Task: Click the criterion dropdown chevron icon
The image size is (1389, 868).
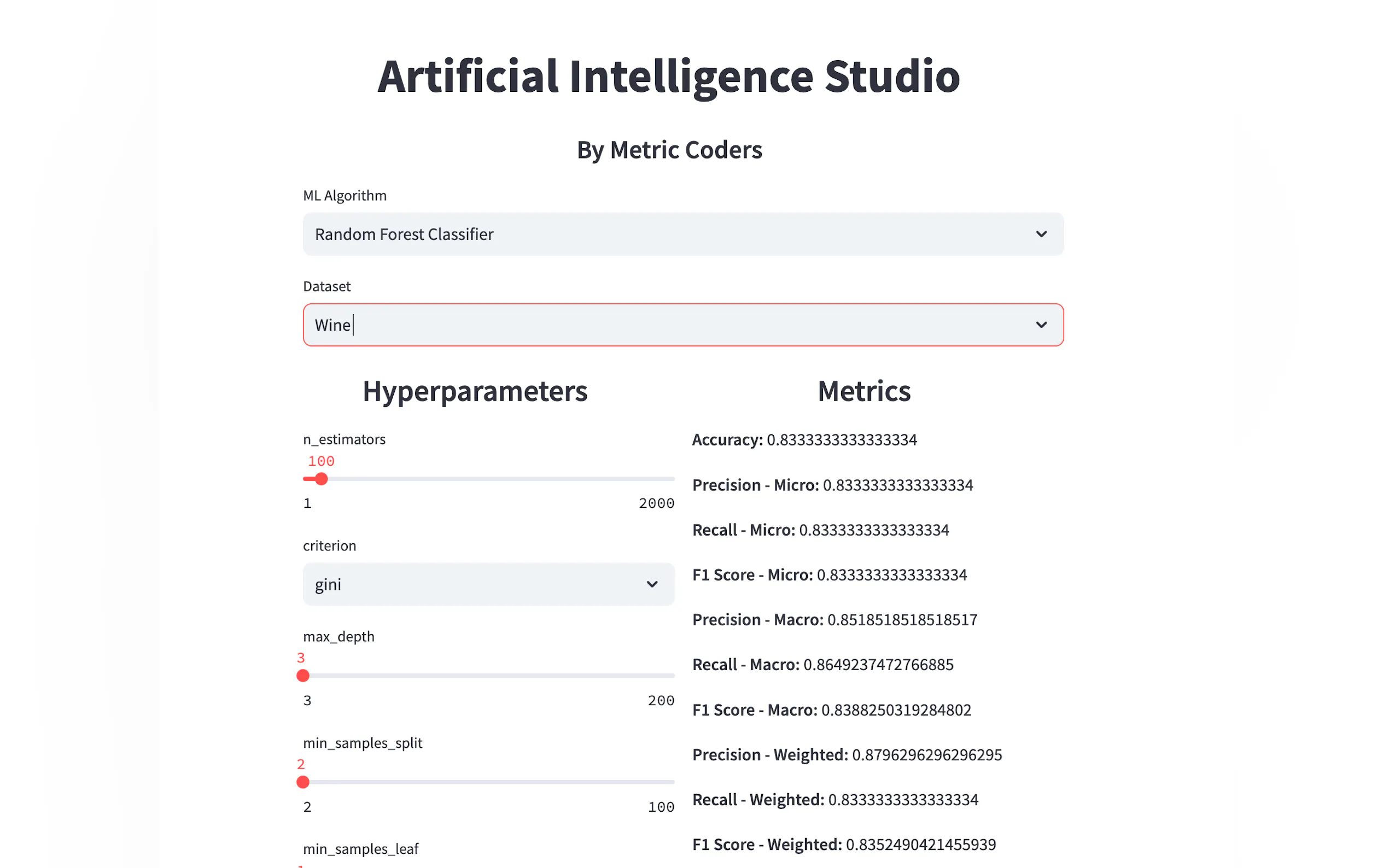Action: point(652,584)
